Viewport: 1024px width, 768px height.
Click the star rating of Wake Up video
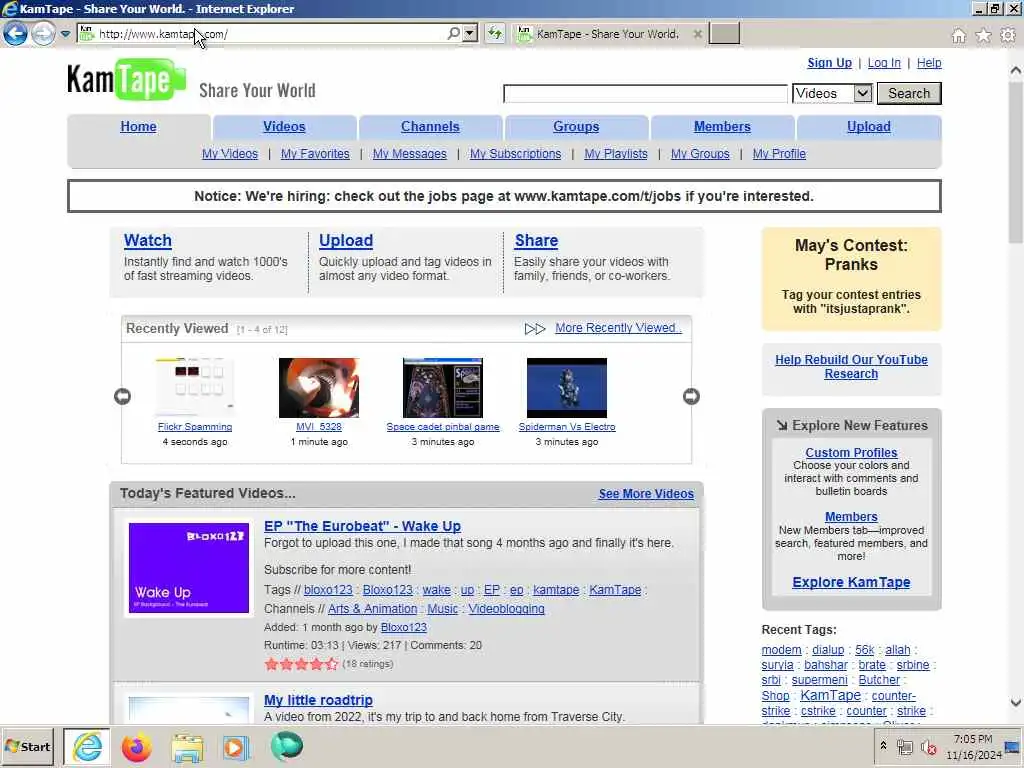click(301, 664)
